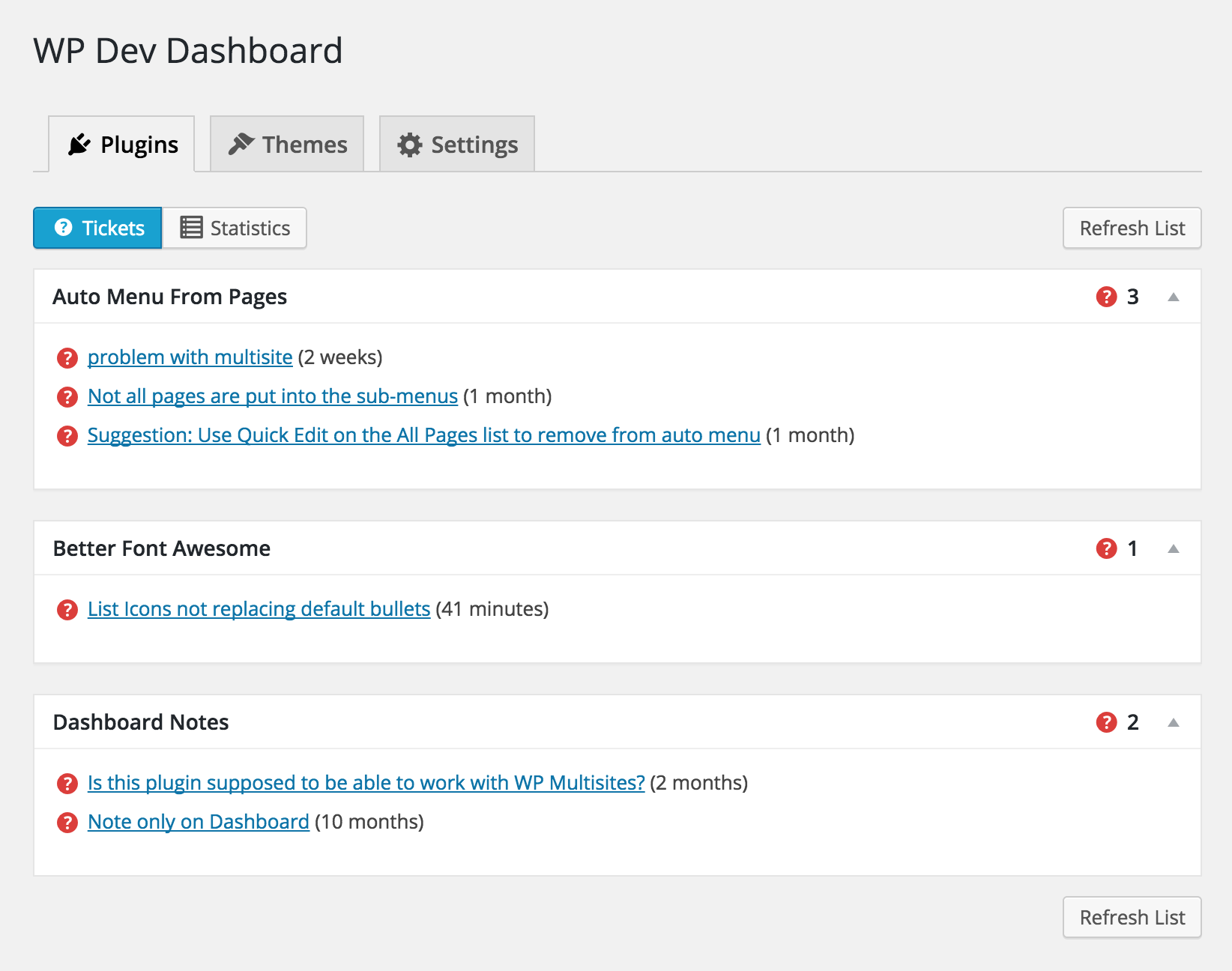This screenshot has height=971, width=1232.
Task: Click the bottom Refresh List button
Action: (1132, 917)
